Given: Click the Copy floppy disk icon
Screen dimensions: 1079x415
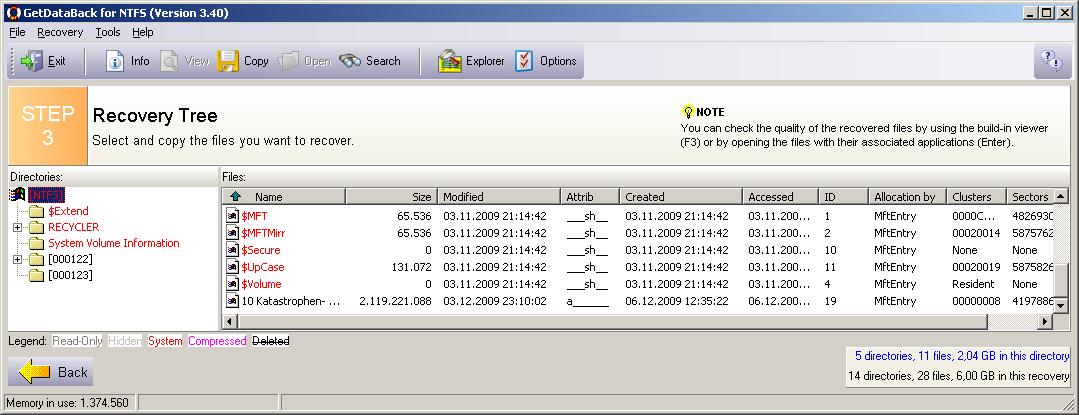Looking at the screenshot, I should [x=228, y=61].
